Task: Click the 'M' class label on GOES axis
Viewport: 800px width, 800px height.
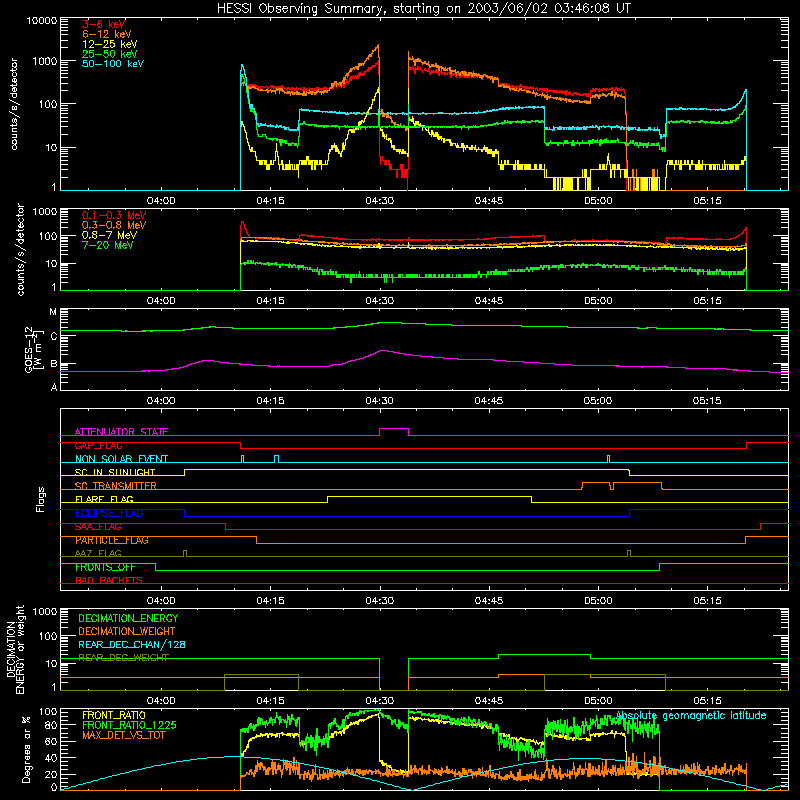Action: [53, 312]
